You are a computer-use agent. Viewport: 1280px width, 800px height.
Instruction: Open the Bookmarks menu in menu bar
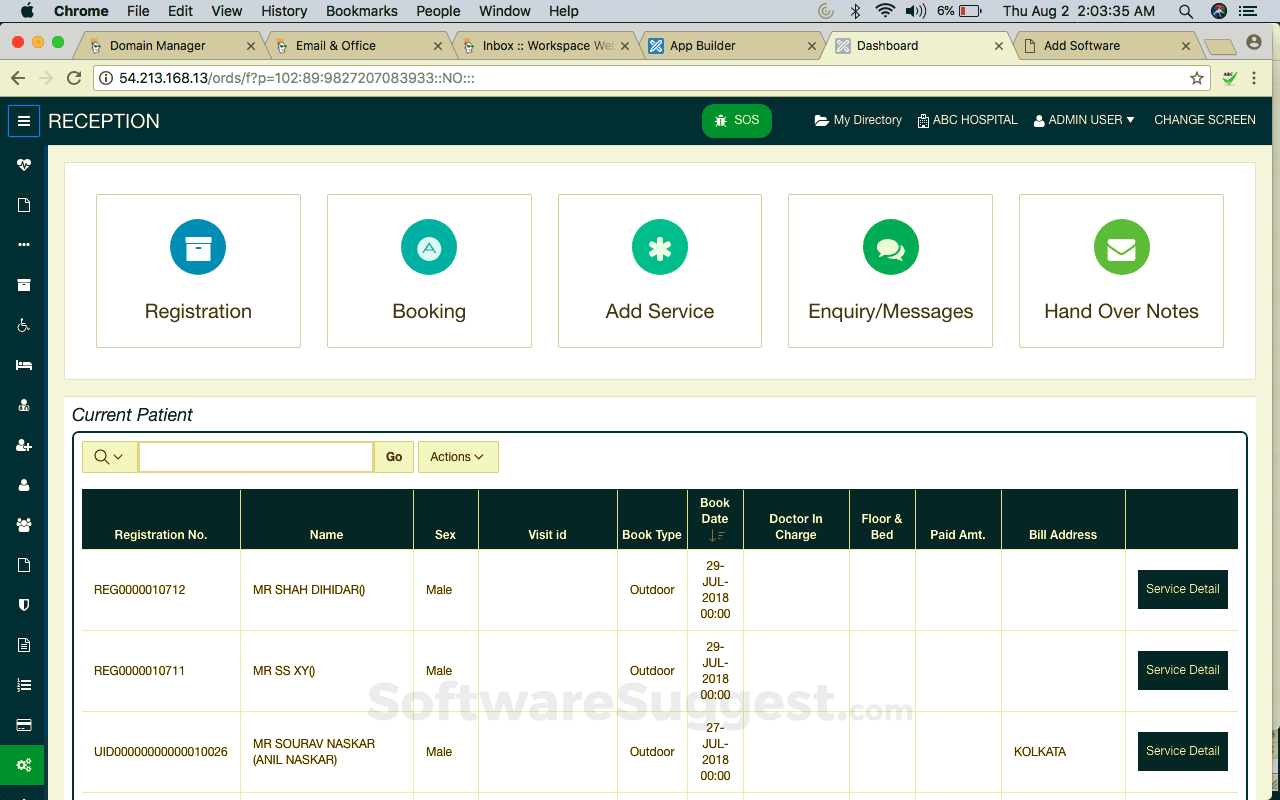(x=361, y=11)
